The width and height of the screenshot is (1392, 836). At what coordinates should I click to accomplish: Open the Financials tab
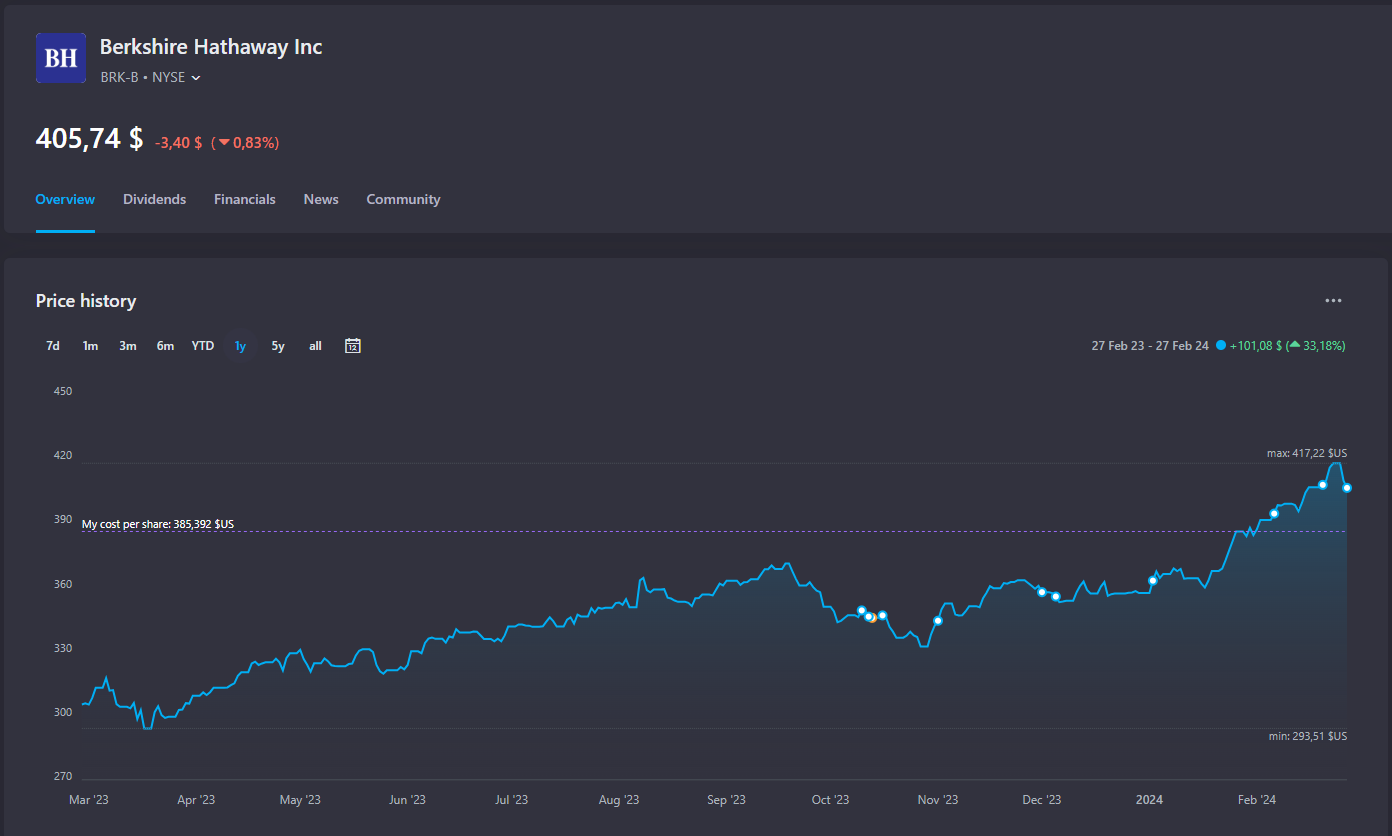coord(245,199)
